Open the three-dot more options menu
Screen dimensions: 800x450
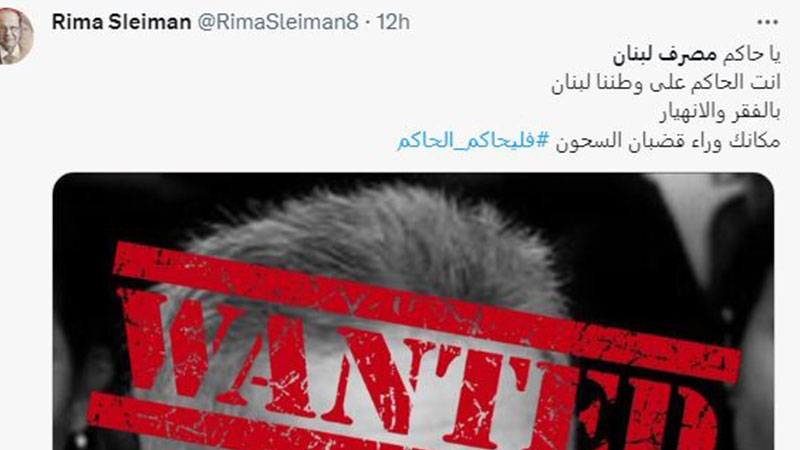[767, 22]
